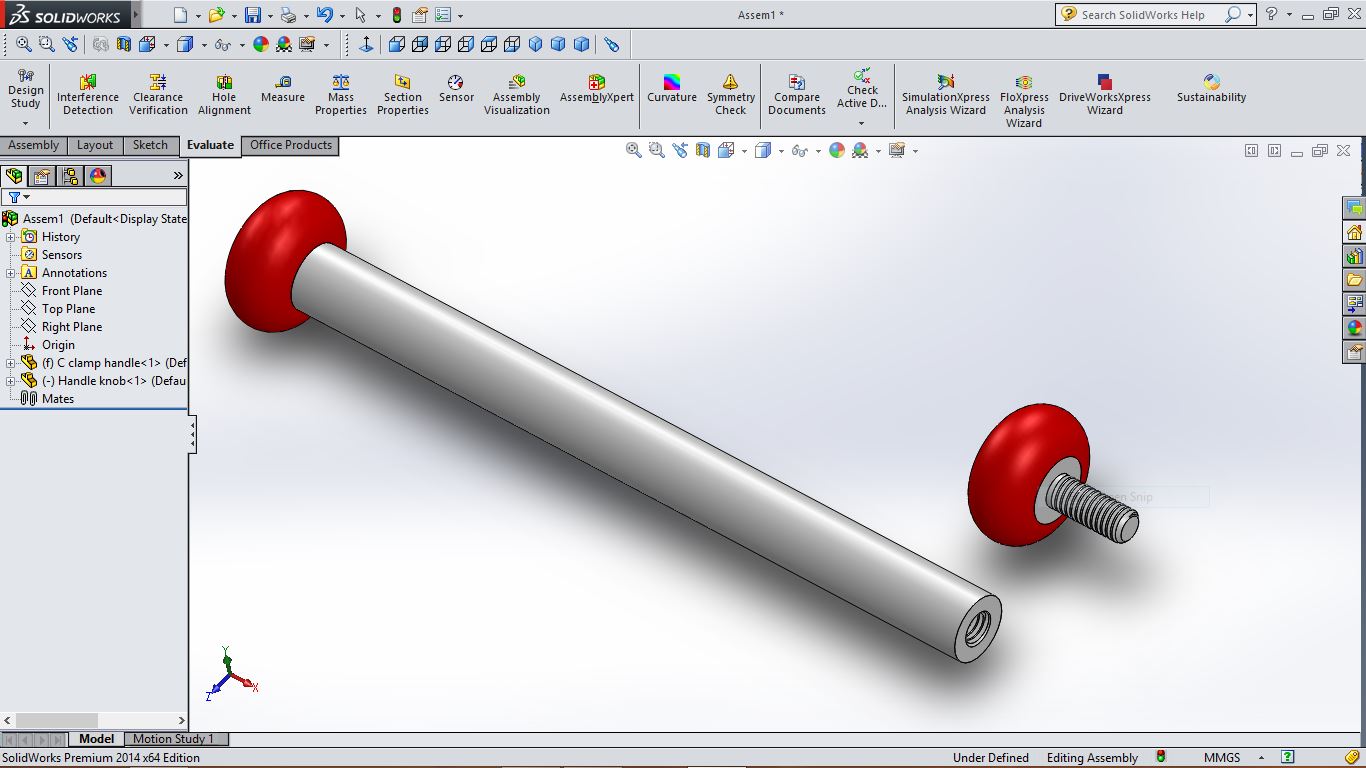
Task: Expand the Annotations tree node
Action: pyautogui.click(x=11, y=273)
